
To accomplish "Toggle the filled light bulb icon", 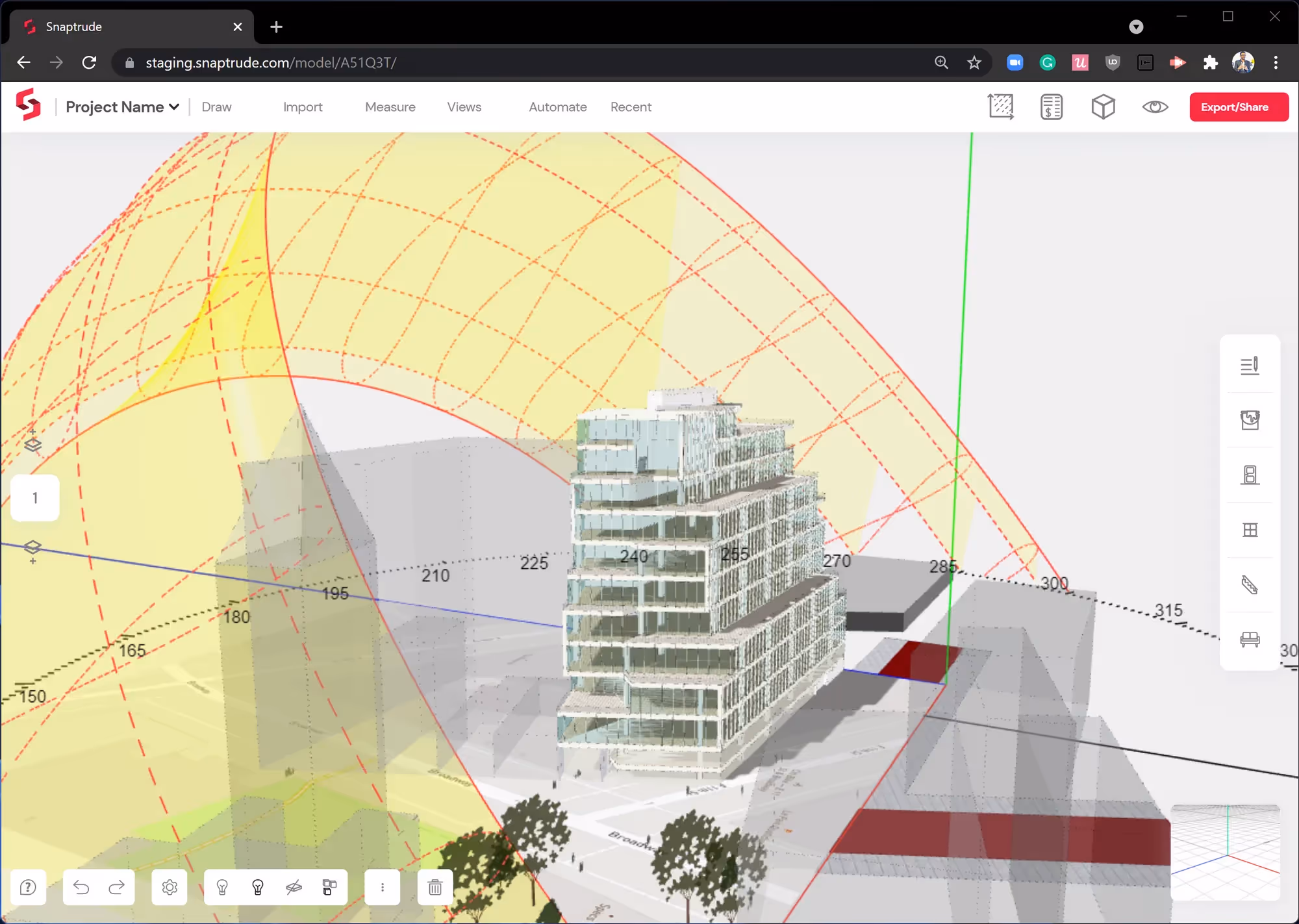I will (258, 887).
